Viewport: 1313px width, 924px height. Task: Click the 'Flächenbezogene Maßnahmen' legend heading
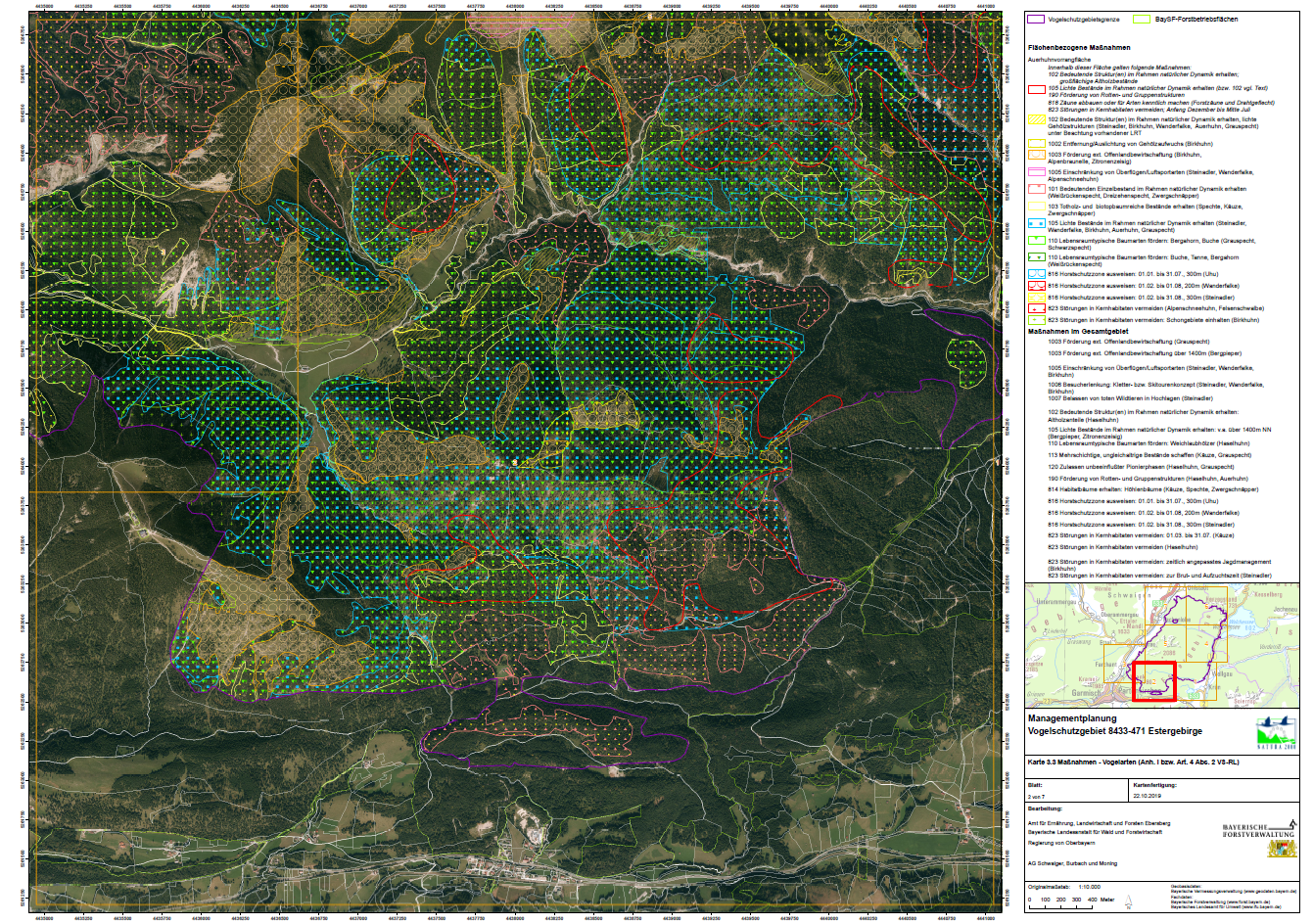[x=1078, y=47]
